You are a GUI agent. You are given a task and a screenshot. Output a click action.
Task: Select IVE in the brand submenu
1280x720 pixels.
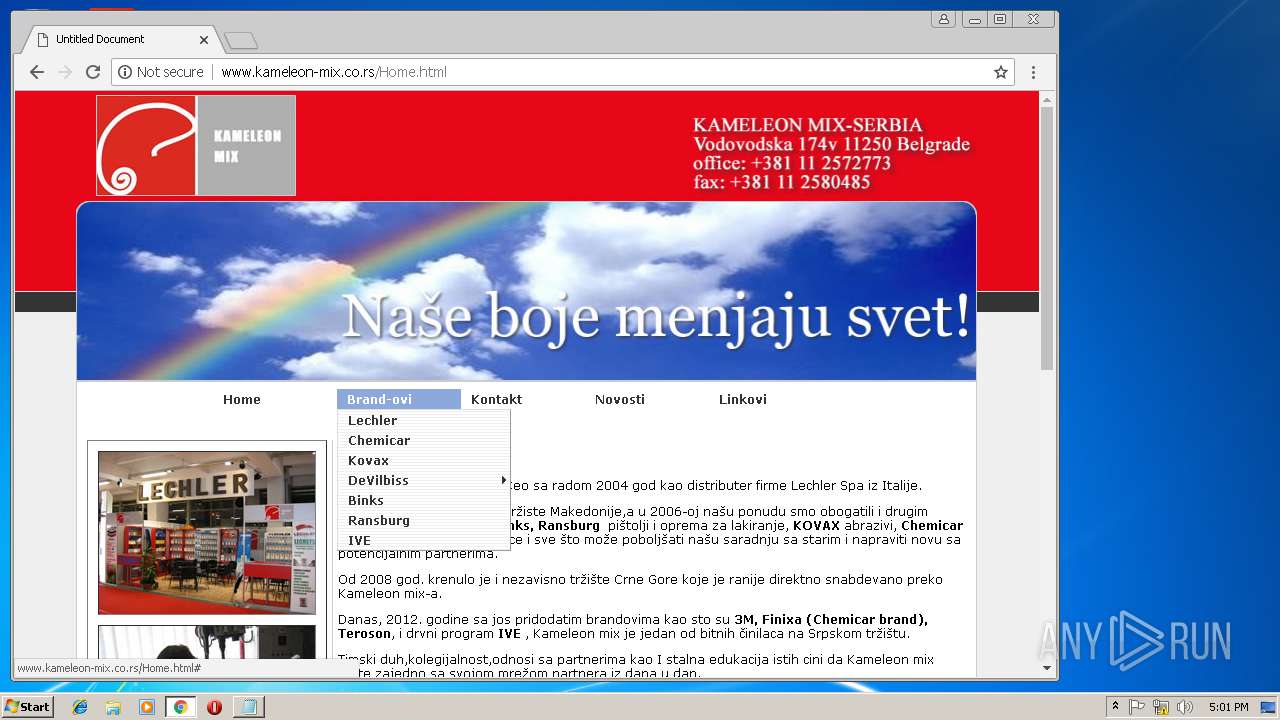point(424,540)
